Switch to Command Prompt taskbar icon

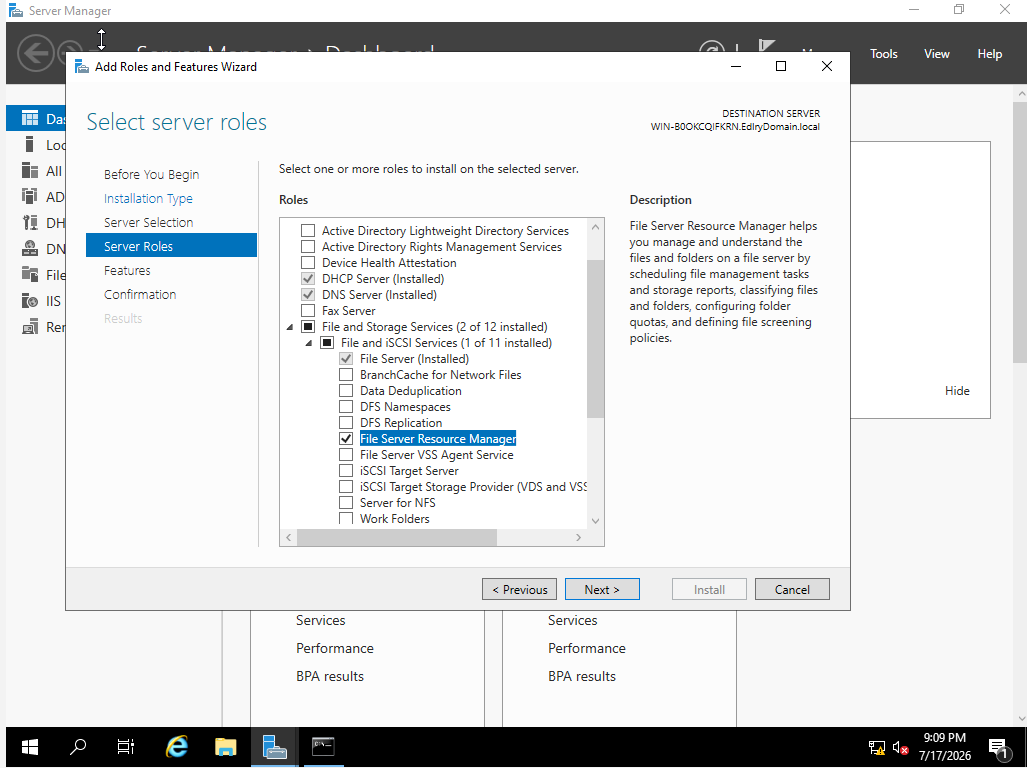(x=323, y=747)
